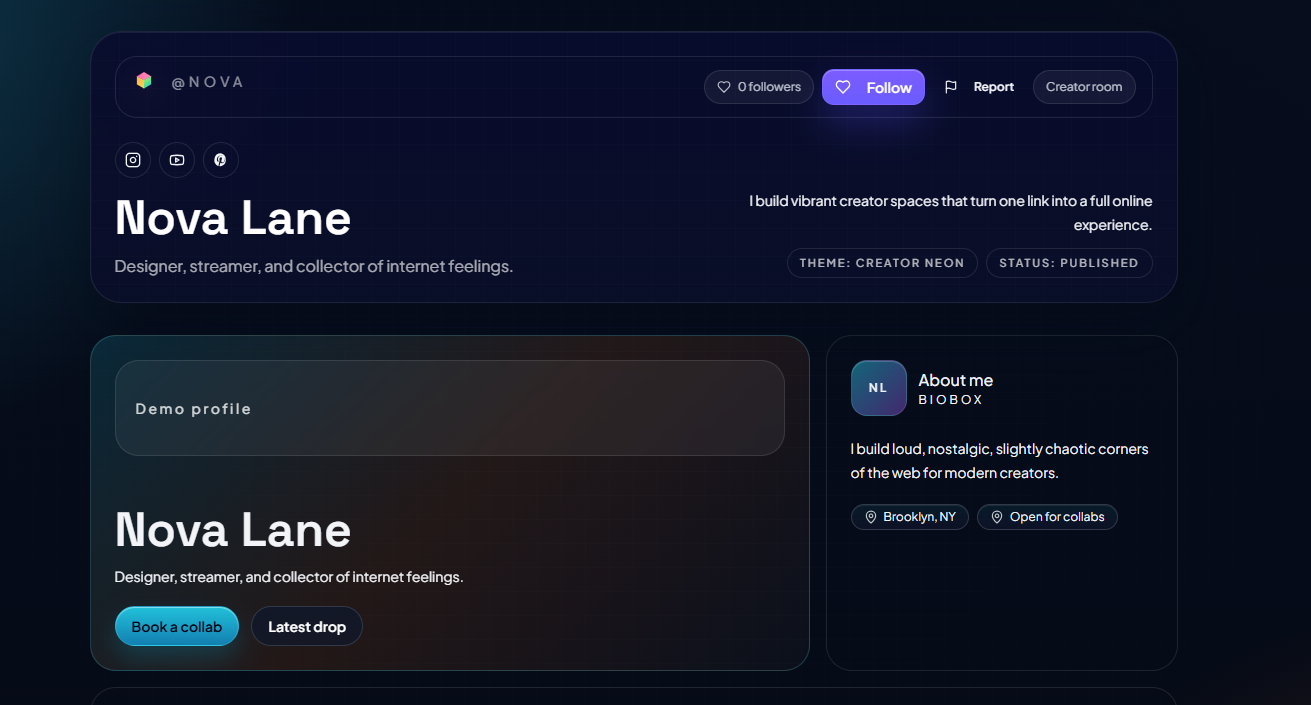Open the YouTube channel icon
This screenshot has height=705, width=1311.
tap(177, 160)
